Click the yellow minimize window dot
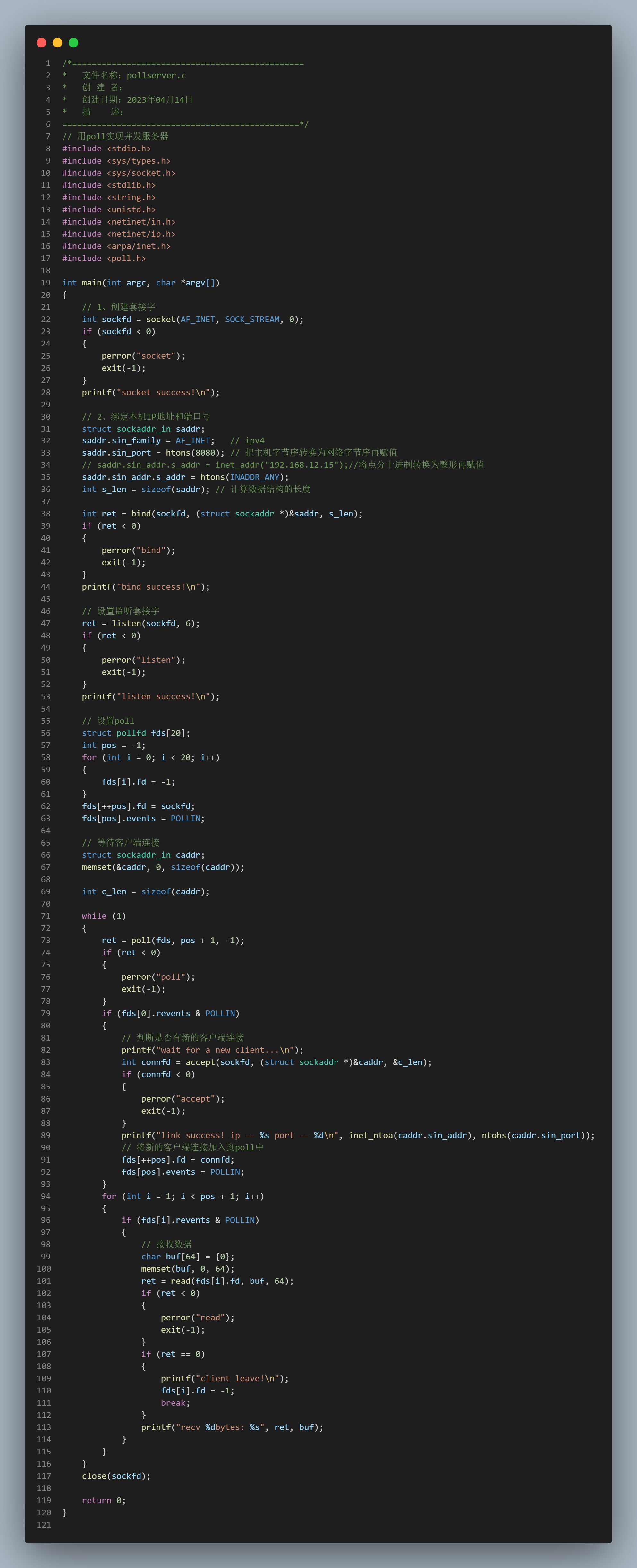Viewport: 637px width, 1568px height. tap(57, 43)
